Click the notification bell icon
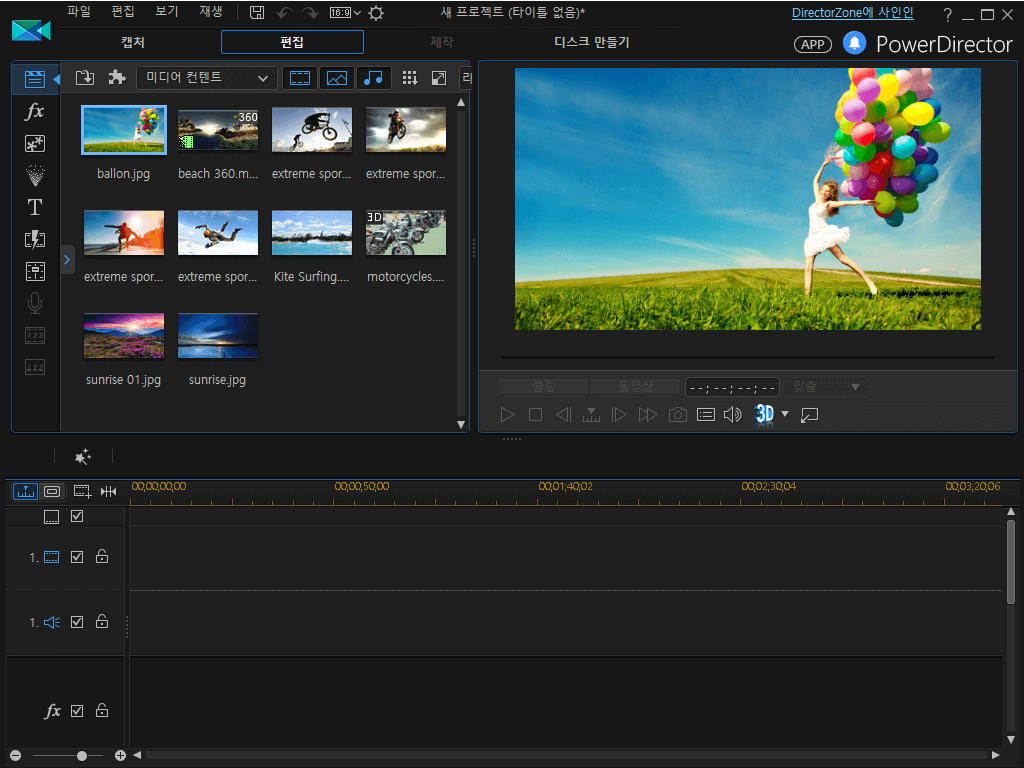 [853, 43]
